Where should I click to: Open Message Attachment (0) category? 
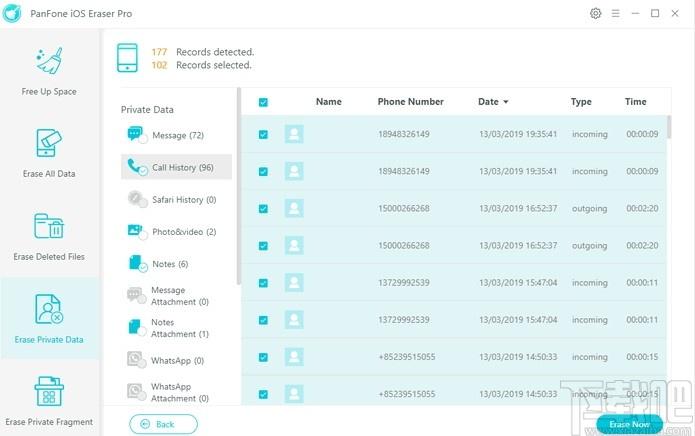tap(180, 296)
